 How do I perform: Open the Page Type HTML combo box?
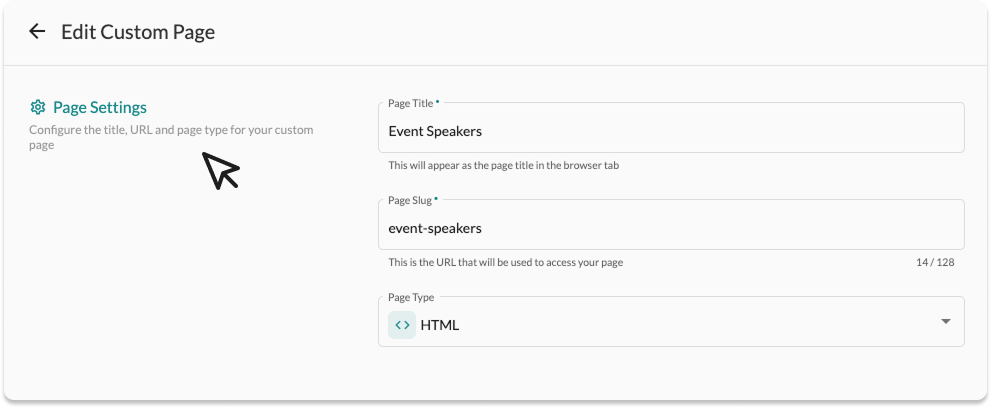click(x=670, y=324)
